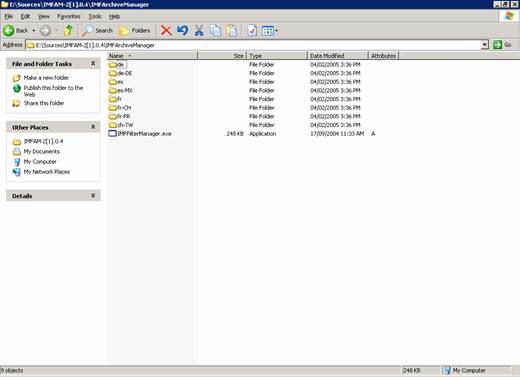Image resolution: width=520 pixels, height=377 pixels.
Task: Open Properties with the checkmark sheet icon
Action: pyautogui.click(x=252, y=31)
